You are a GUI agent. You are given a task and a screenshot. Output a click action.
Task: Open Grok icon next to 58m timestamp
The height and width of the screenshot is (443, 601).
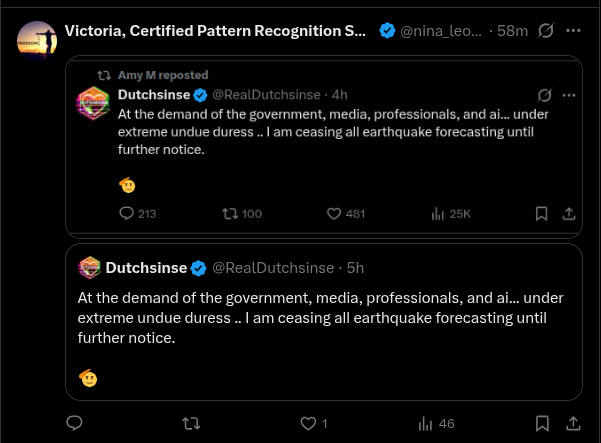(x=545, y=31)
